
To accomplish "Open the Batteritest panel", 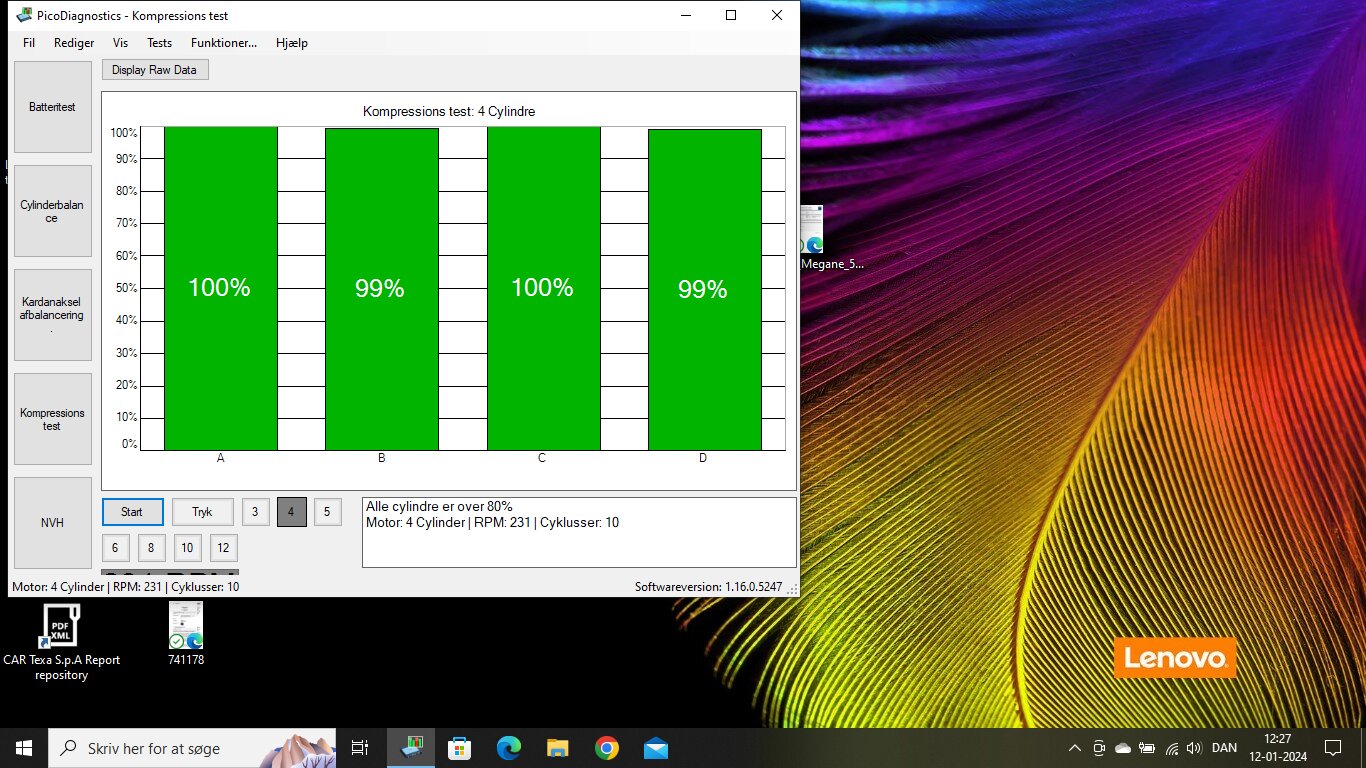I will [52, 107].
